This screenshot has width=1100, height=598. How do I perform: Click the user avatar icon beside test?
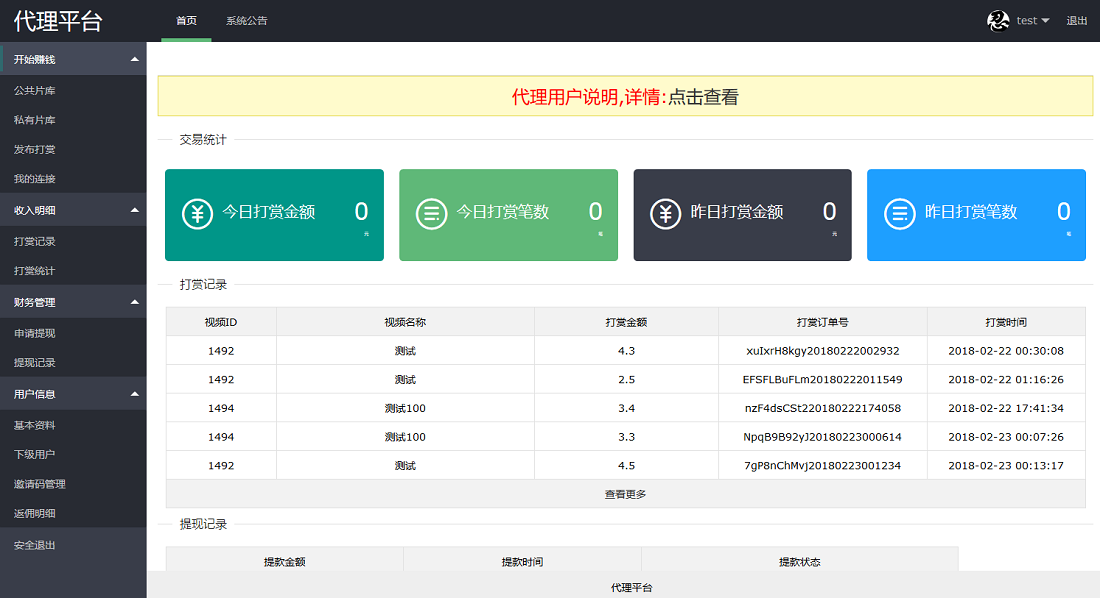(x=998, y=21)
